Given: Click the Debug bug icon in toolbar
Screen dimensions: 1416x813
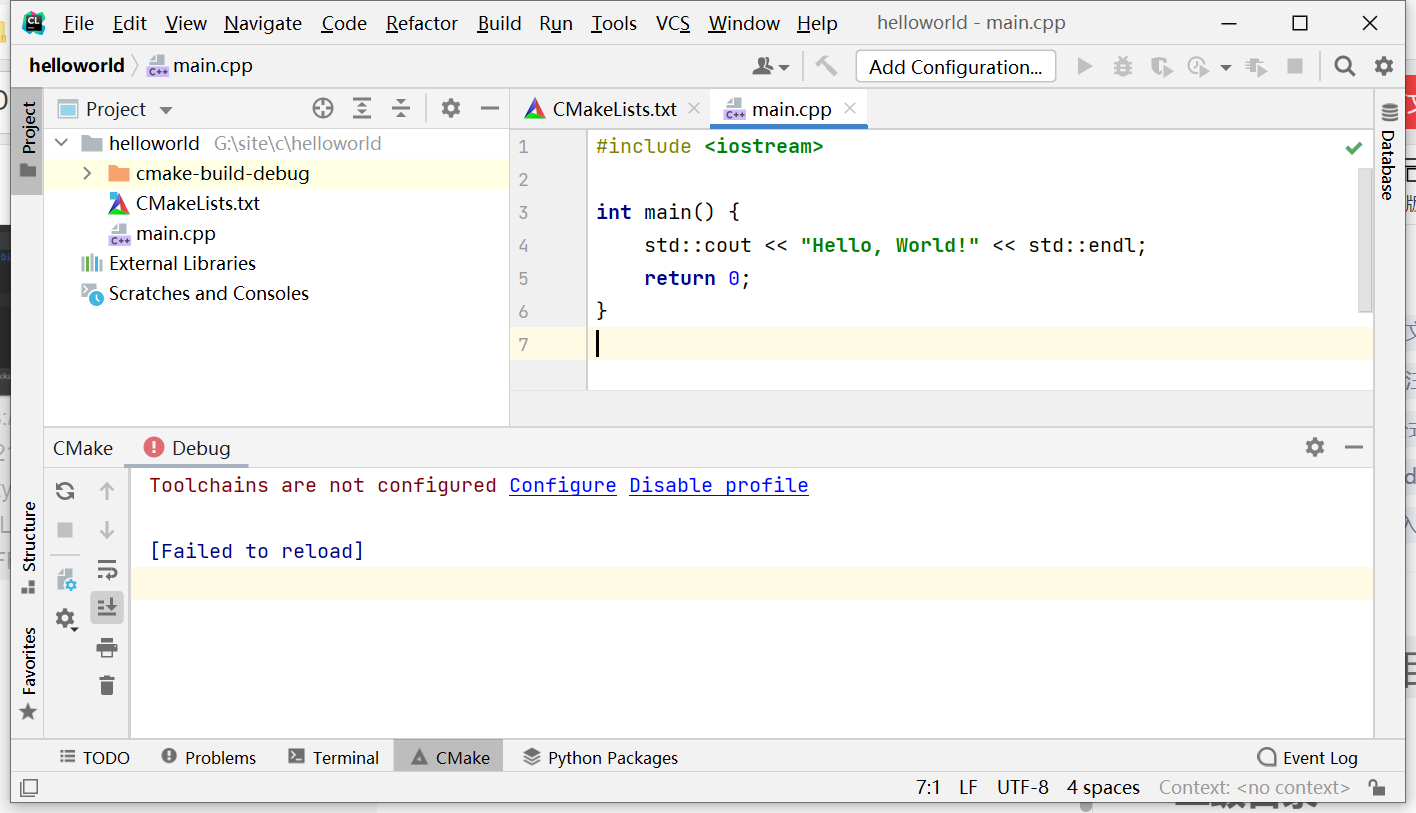Looking at the screenshot, I should (x=1122, y=66).
